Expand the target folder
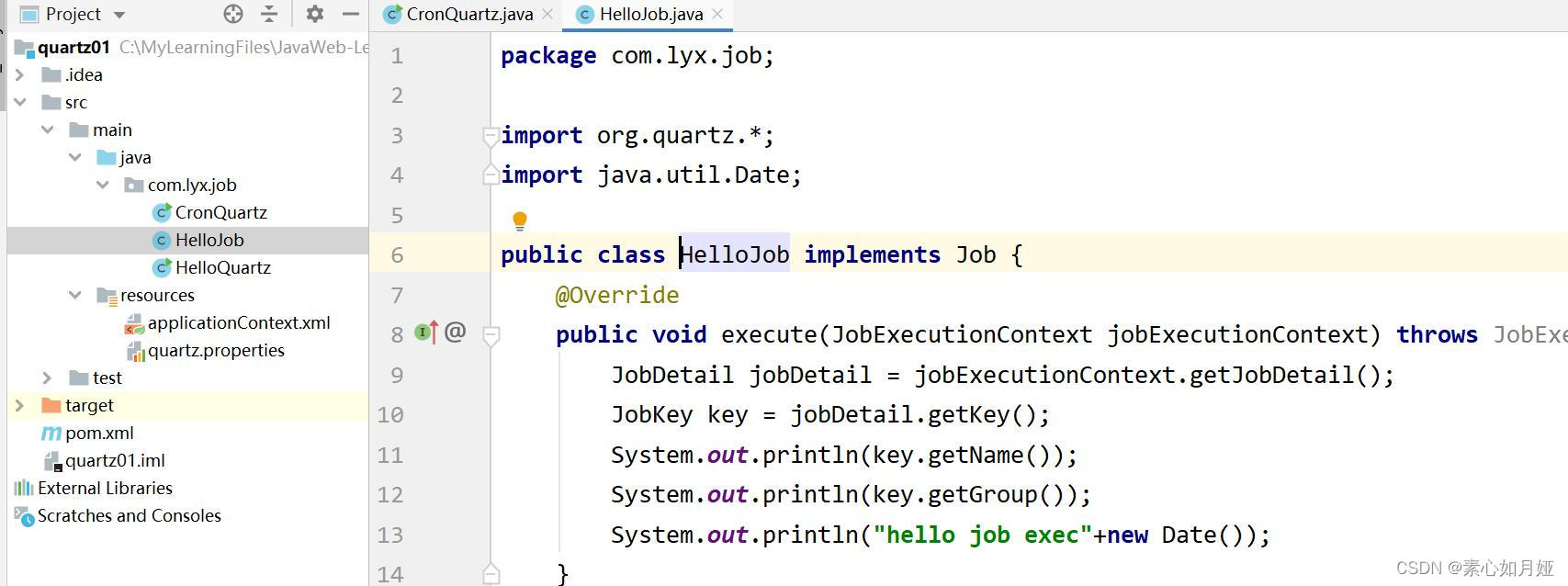Screen dimensions: 1568x586 pos(20,405)
